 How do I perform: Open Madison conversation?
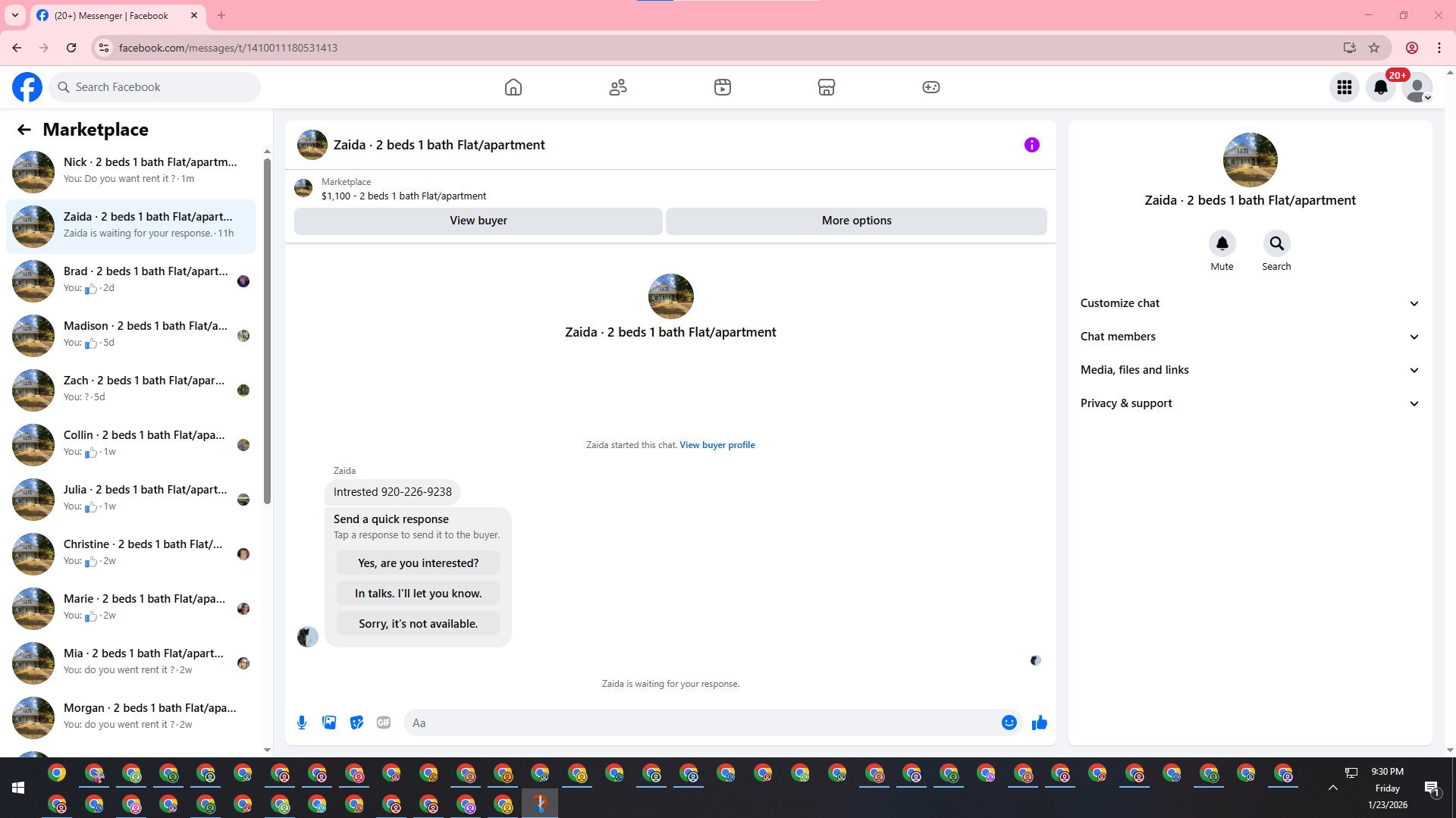pyautogui.click(x=130, y=334)
